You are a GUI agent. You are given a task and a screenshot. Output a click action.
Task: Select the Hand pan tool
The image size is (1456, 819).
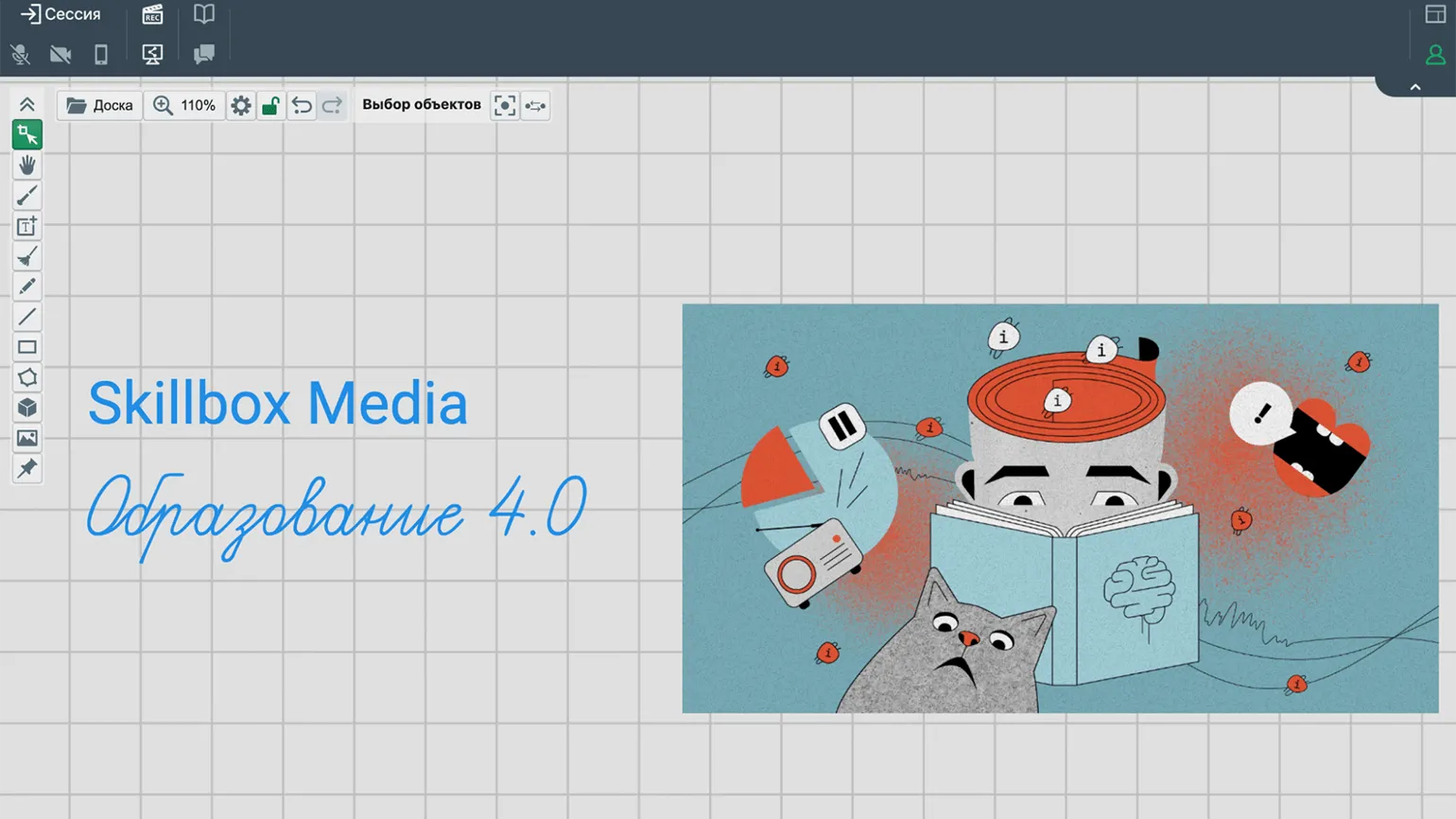click(26, 166)
